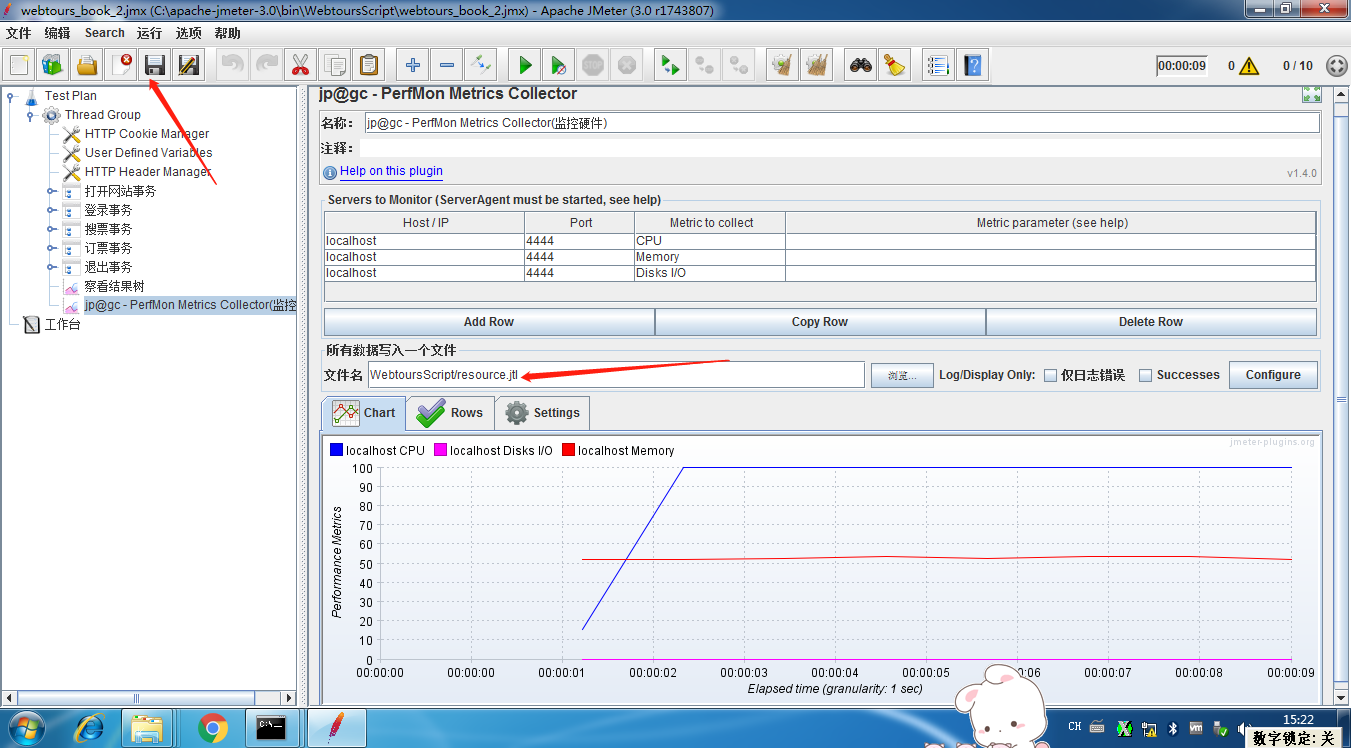Expand the 登录事务 node
This screenshot has width=1351, height=748.
[x=51, y=210]
